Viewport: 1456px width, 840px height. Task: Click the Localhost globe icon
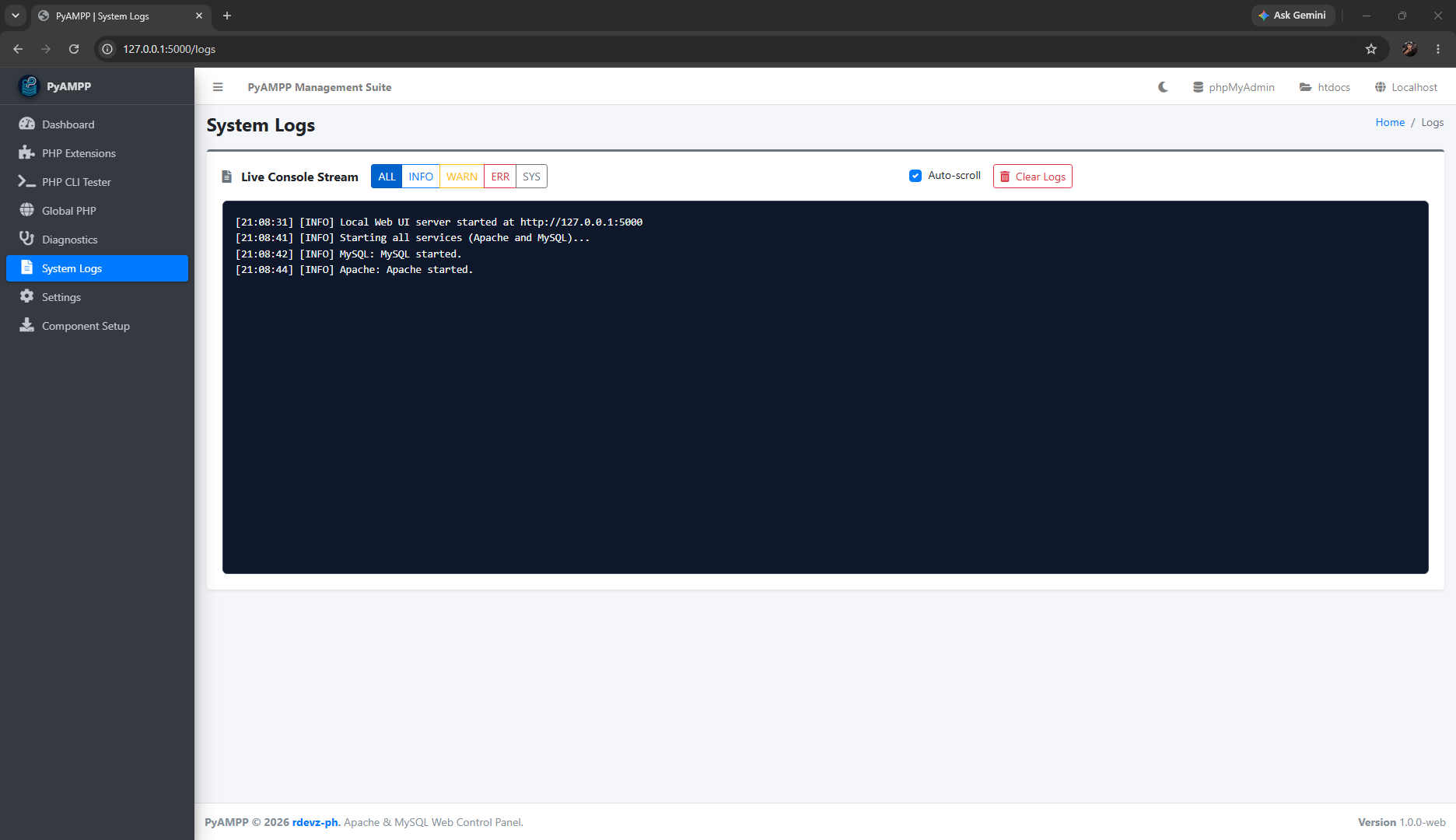[x=1381, y=87]
